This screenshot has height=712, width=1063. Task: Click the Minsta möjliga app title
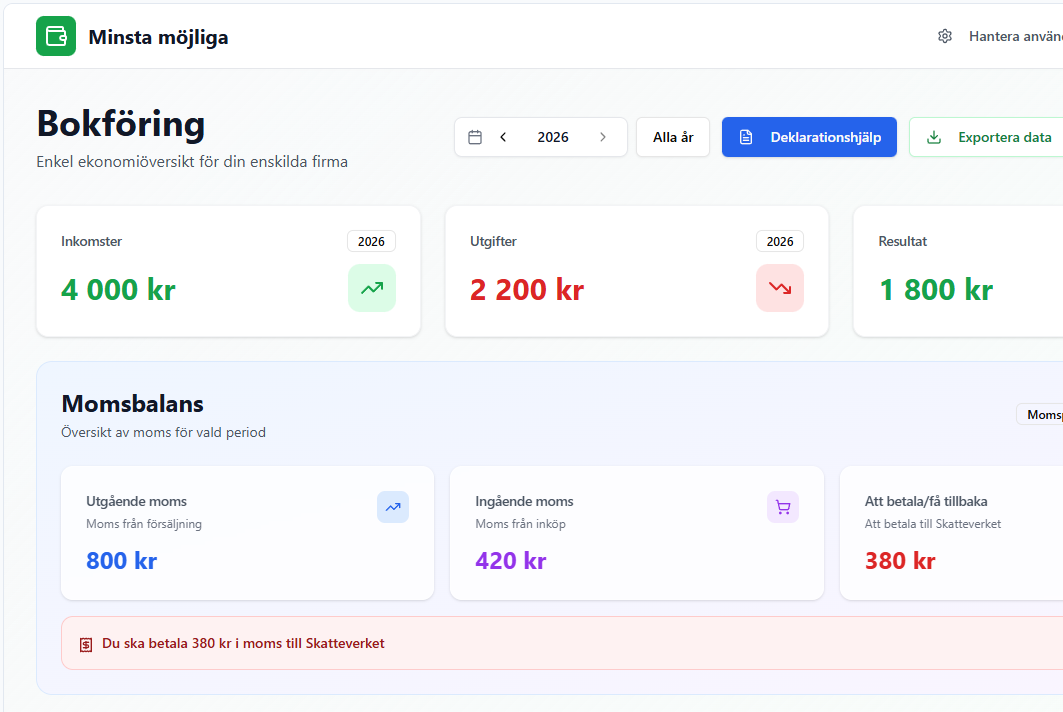158,38
